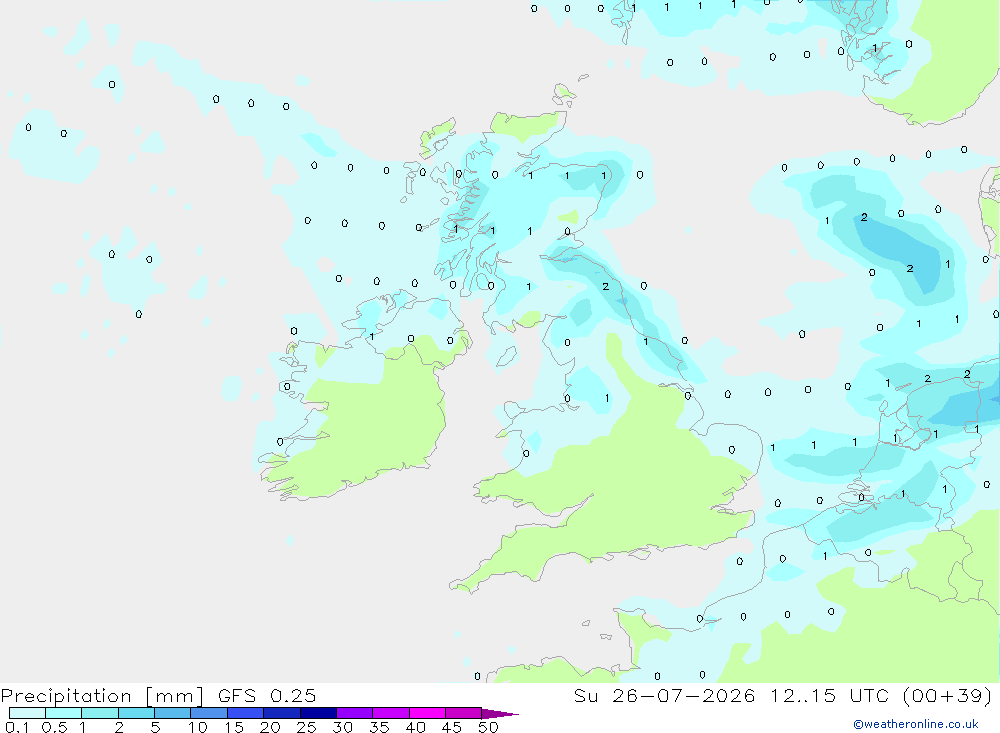Click the 'Precipitation [mm]' title text
The width and height of the screenshot is (1000, 733).
coord(102,696)
